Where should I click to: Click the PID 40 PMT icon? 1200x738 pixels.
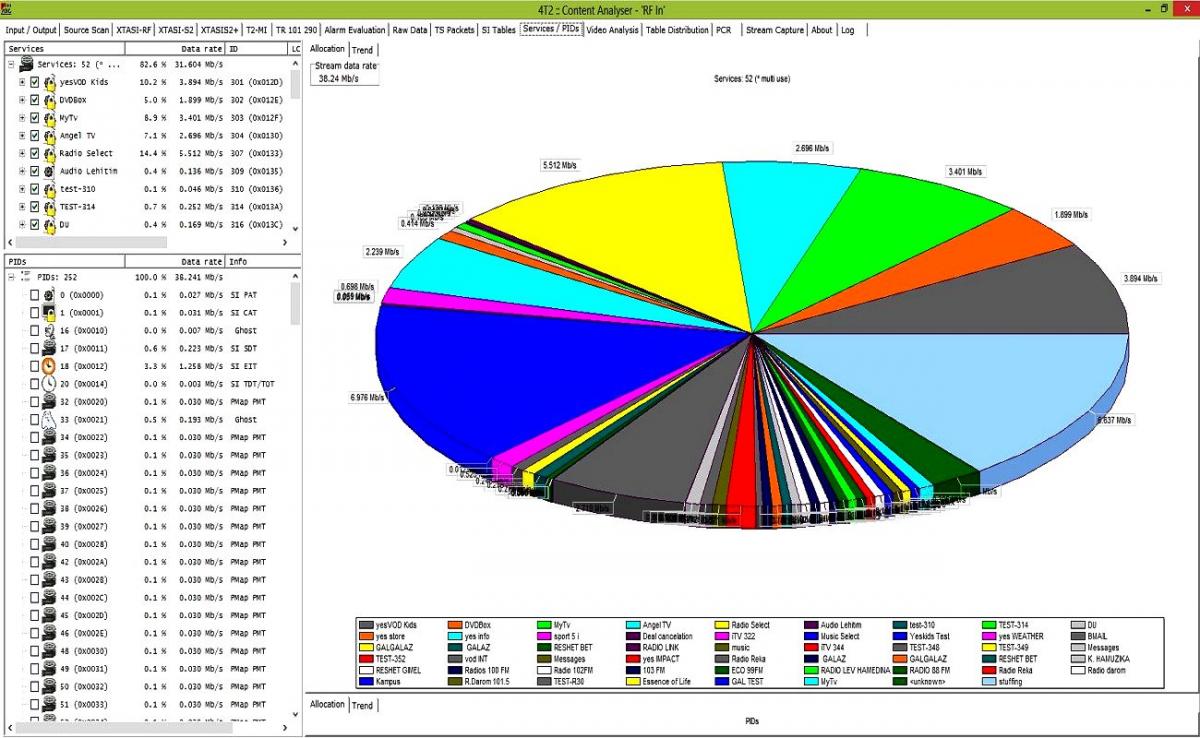(x=49, y=544)
